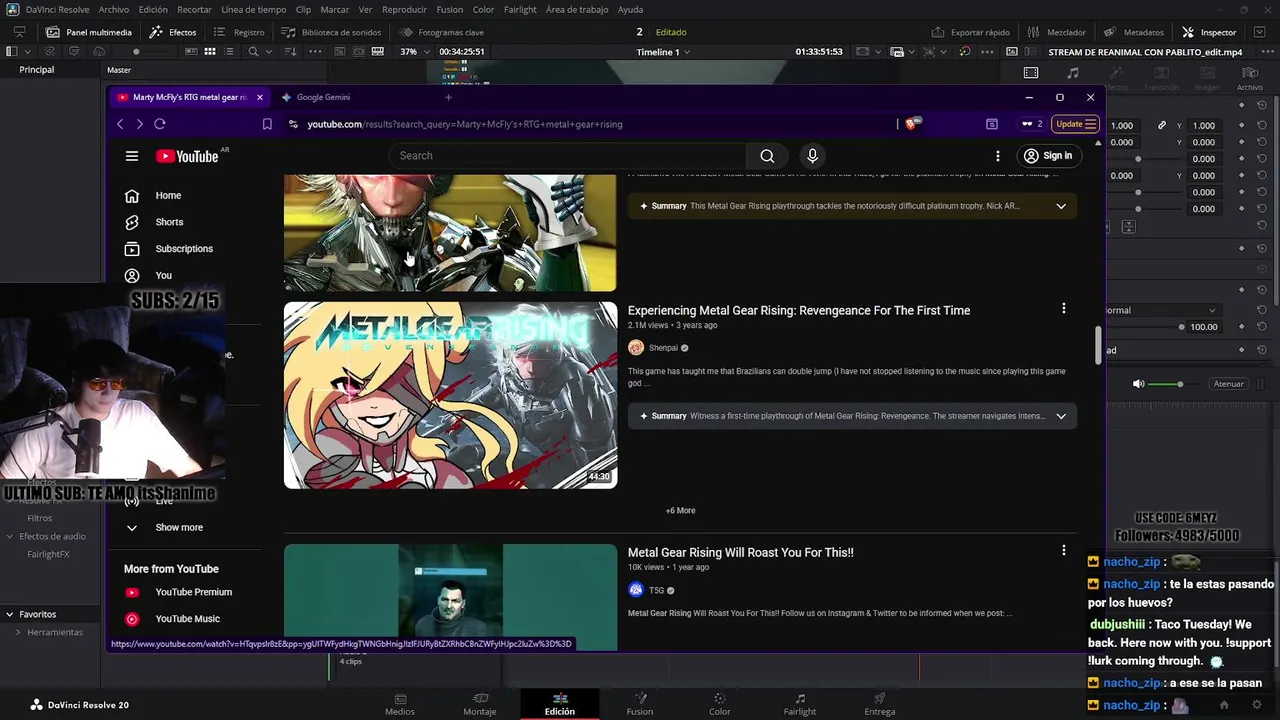The width and height of the screenshot is (1280, 720).
Task: Switch media pool to list view
Action: coord(231,51)
